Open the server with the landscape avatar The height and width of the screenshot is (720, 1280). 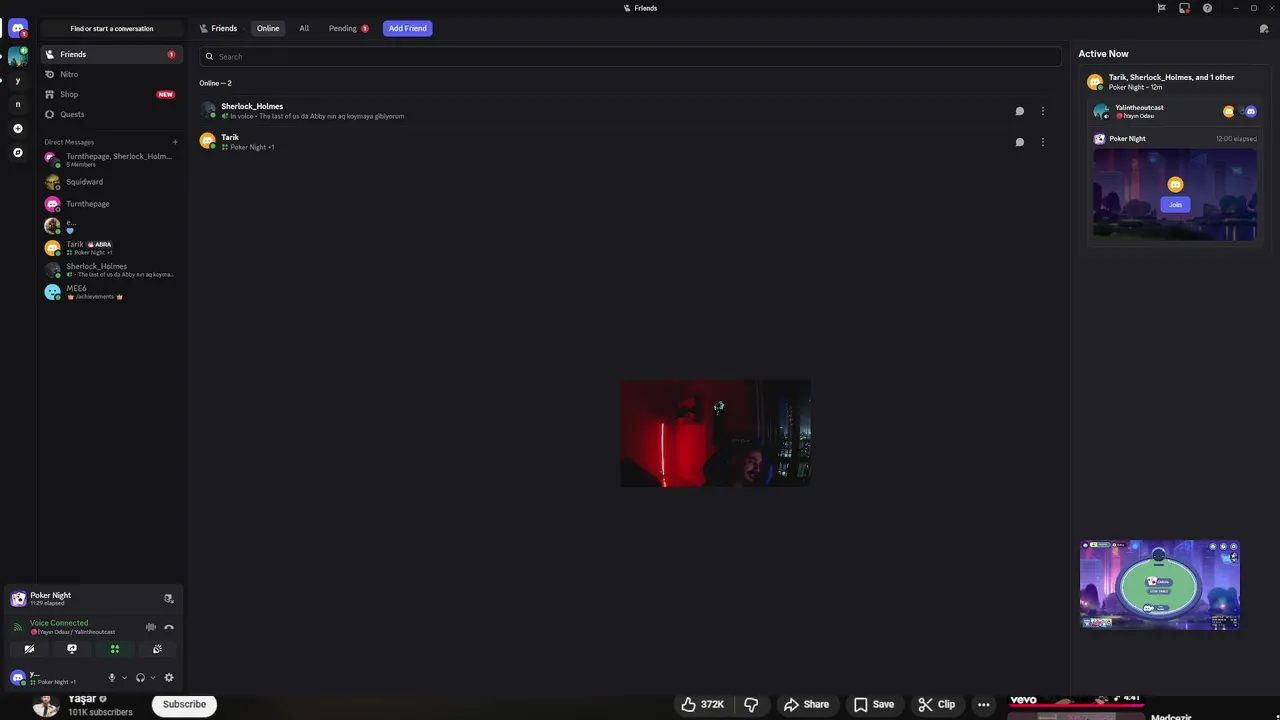[x=17, y=56]
